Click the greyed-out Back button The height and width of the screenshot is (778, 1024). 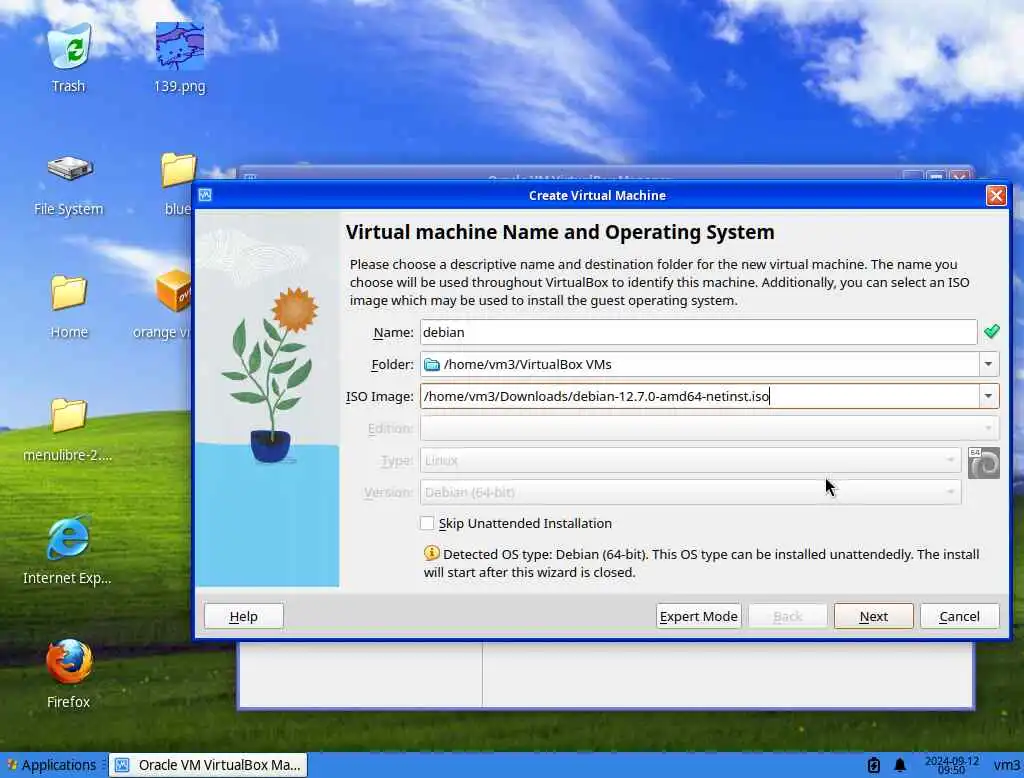788,616
